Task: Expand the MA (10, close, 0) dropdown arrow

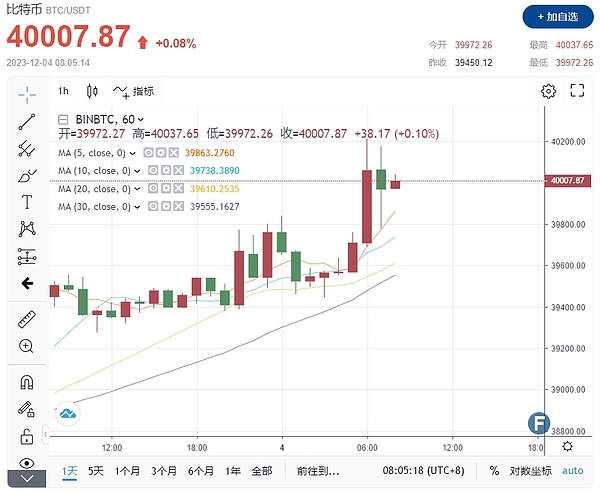Action: [132, 170]
